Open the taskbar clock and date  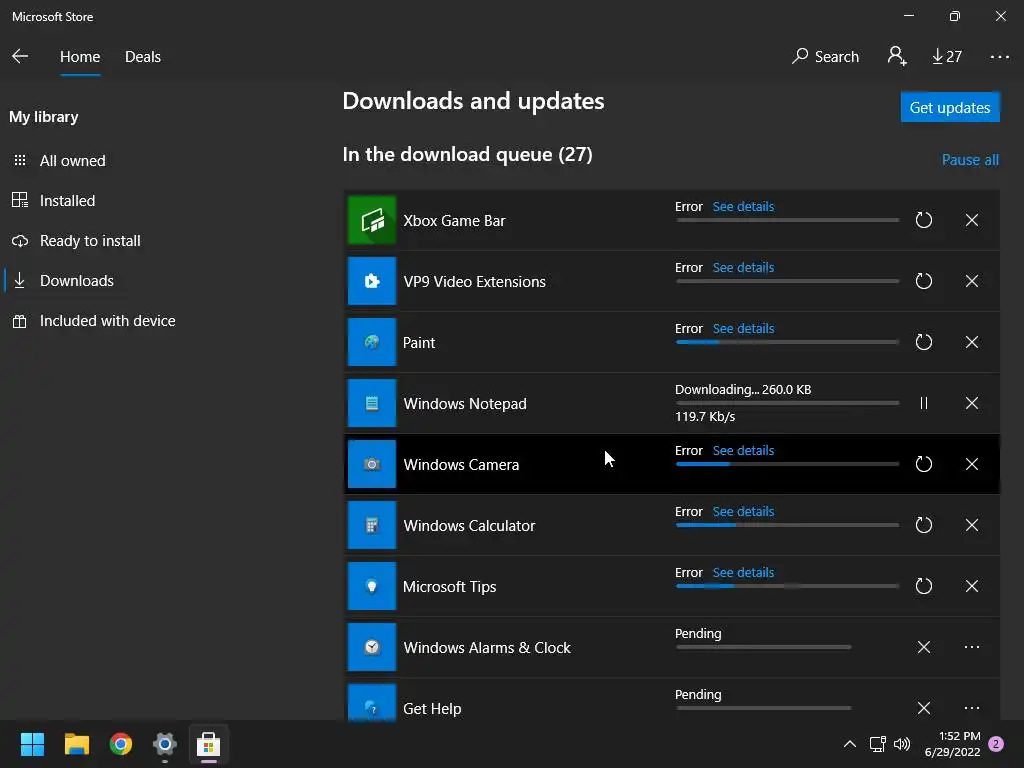coord(952,744)
